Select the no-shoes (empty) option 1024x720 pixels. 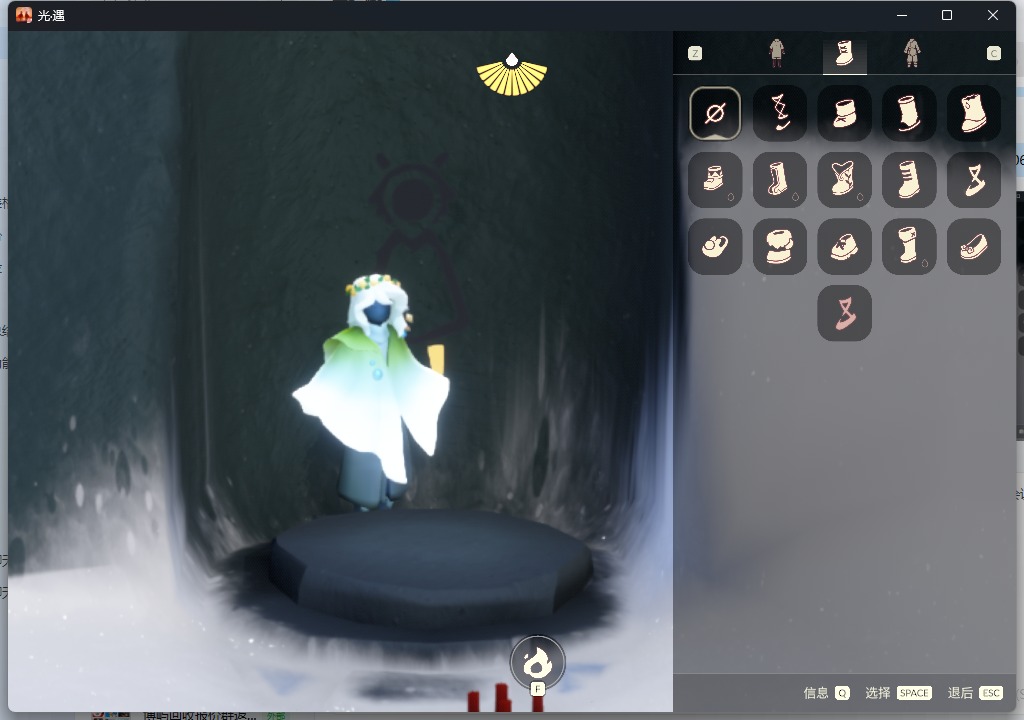pos(714,113)
